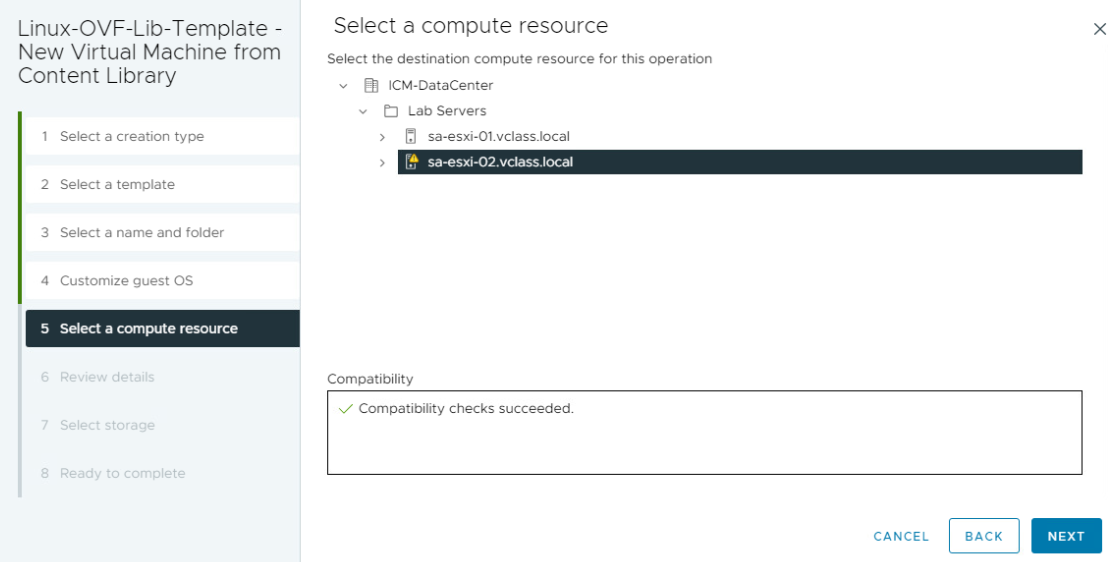1108x562 pixels.
Task: Go to step 2 Select a template
Action: (x=163, y=184)
